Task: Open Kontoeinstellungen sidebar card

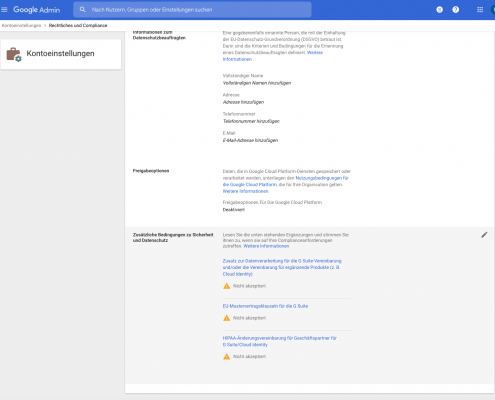Action: pyautogui.click(x=61, y=54)
